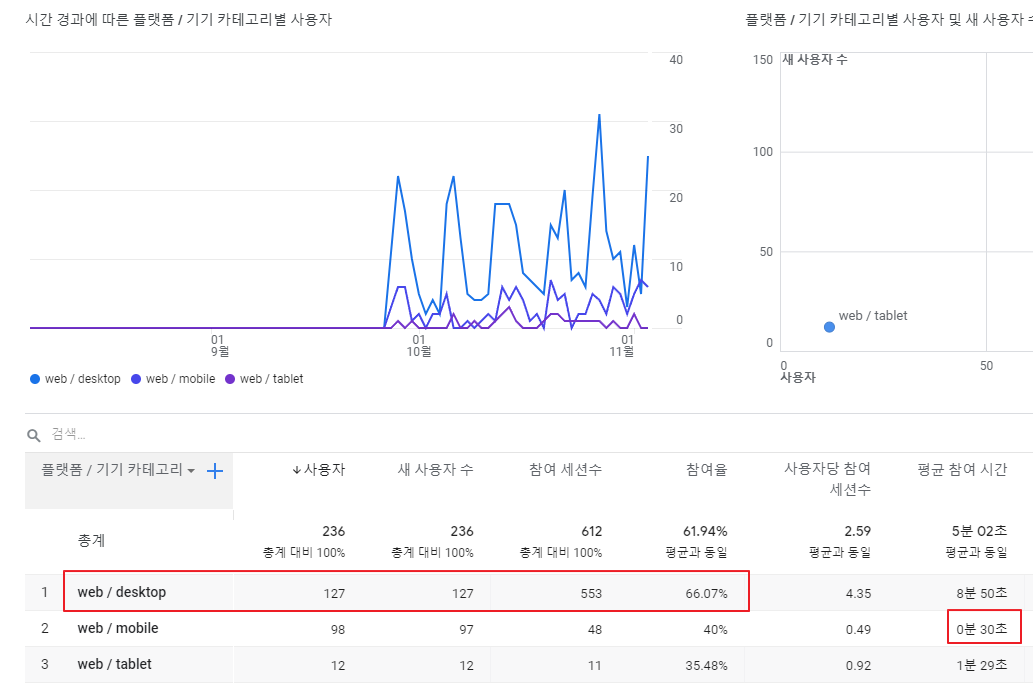
Task: Click the scatter chart title 플랫폼 / 기기 카테고리별 사용자 및 새 사용자
Action: coord(889,20)
